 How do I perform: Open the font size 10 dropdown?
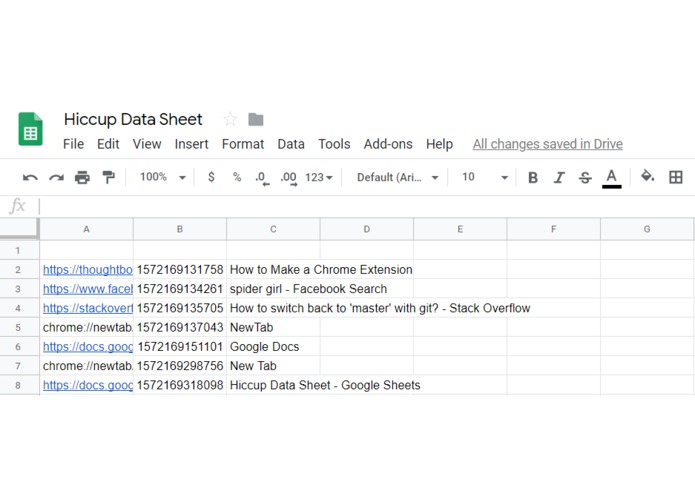point(484,177)
